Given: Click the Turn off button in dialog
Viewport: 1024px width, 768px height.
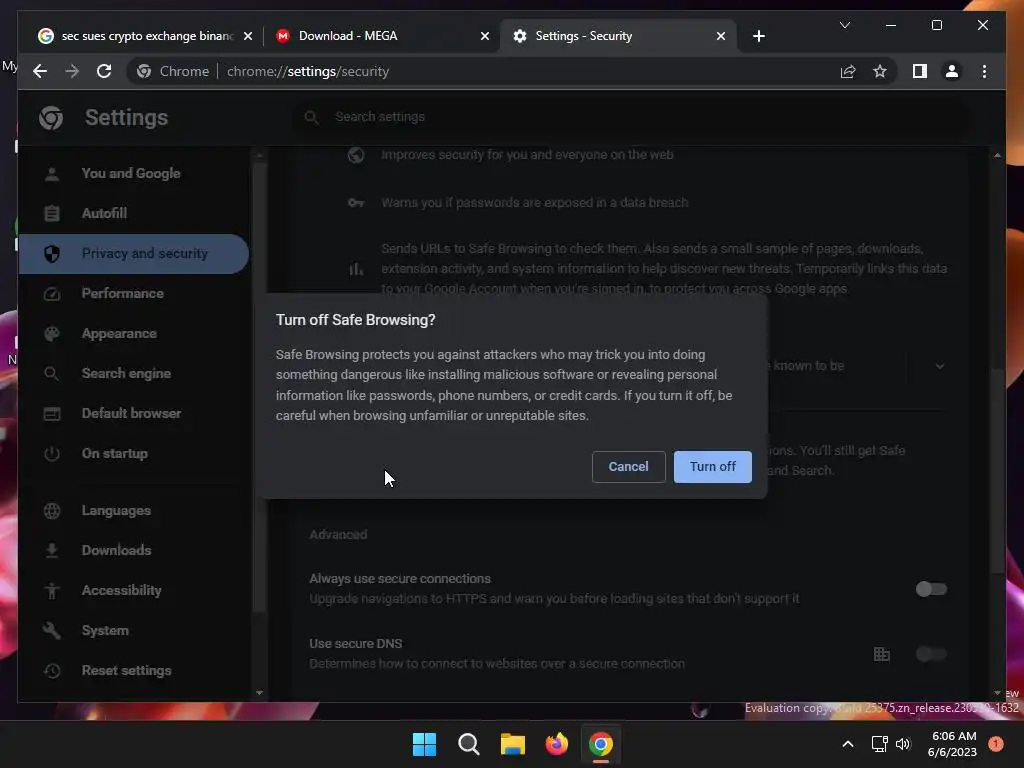Looking at the screenshot, I should click(712, 466).
